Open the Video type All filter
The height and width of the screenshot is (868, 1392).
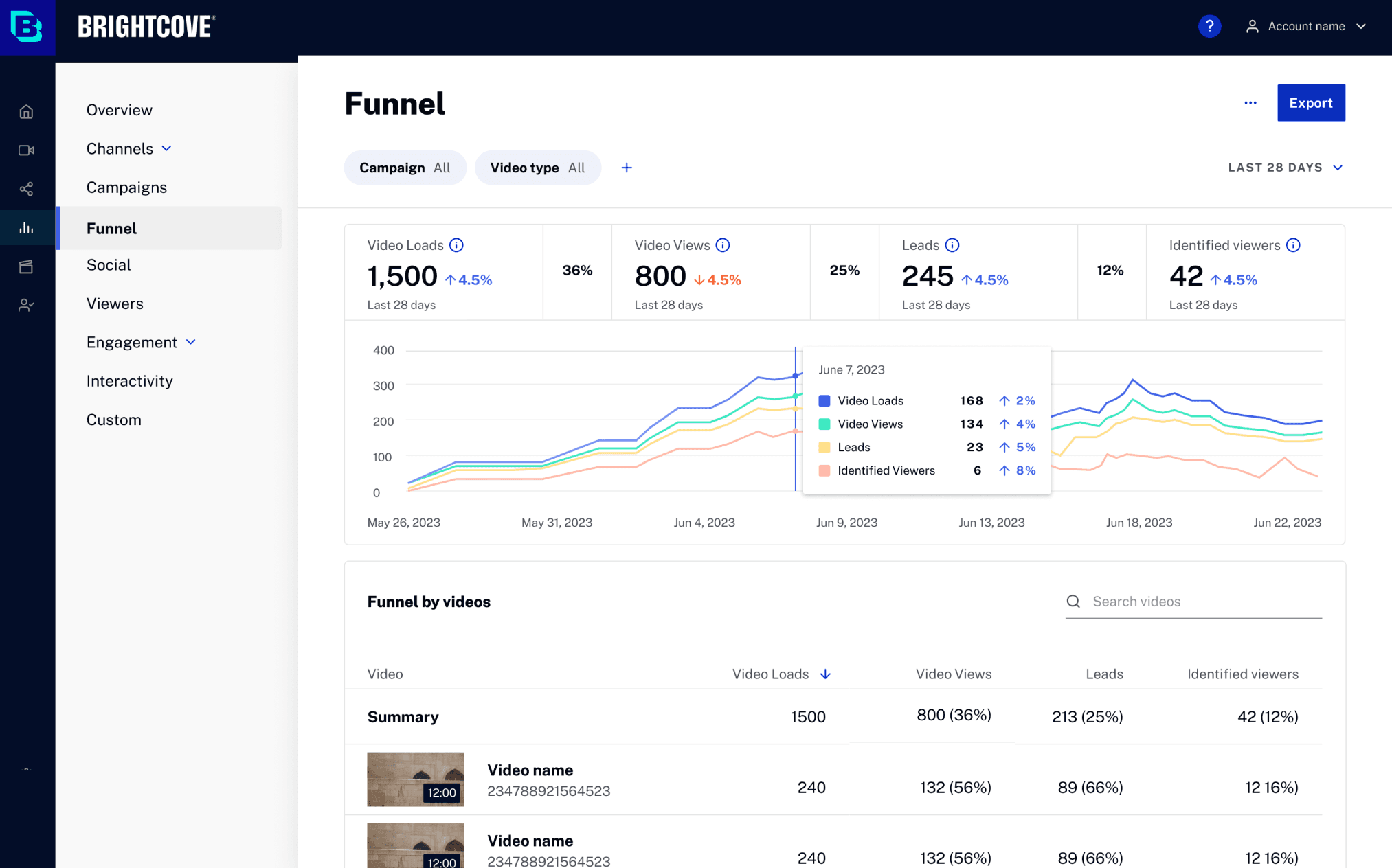pos(537,168)
